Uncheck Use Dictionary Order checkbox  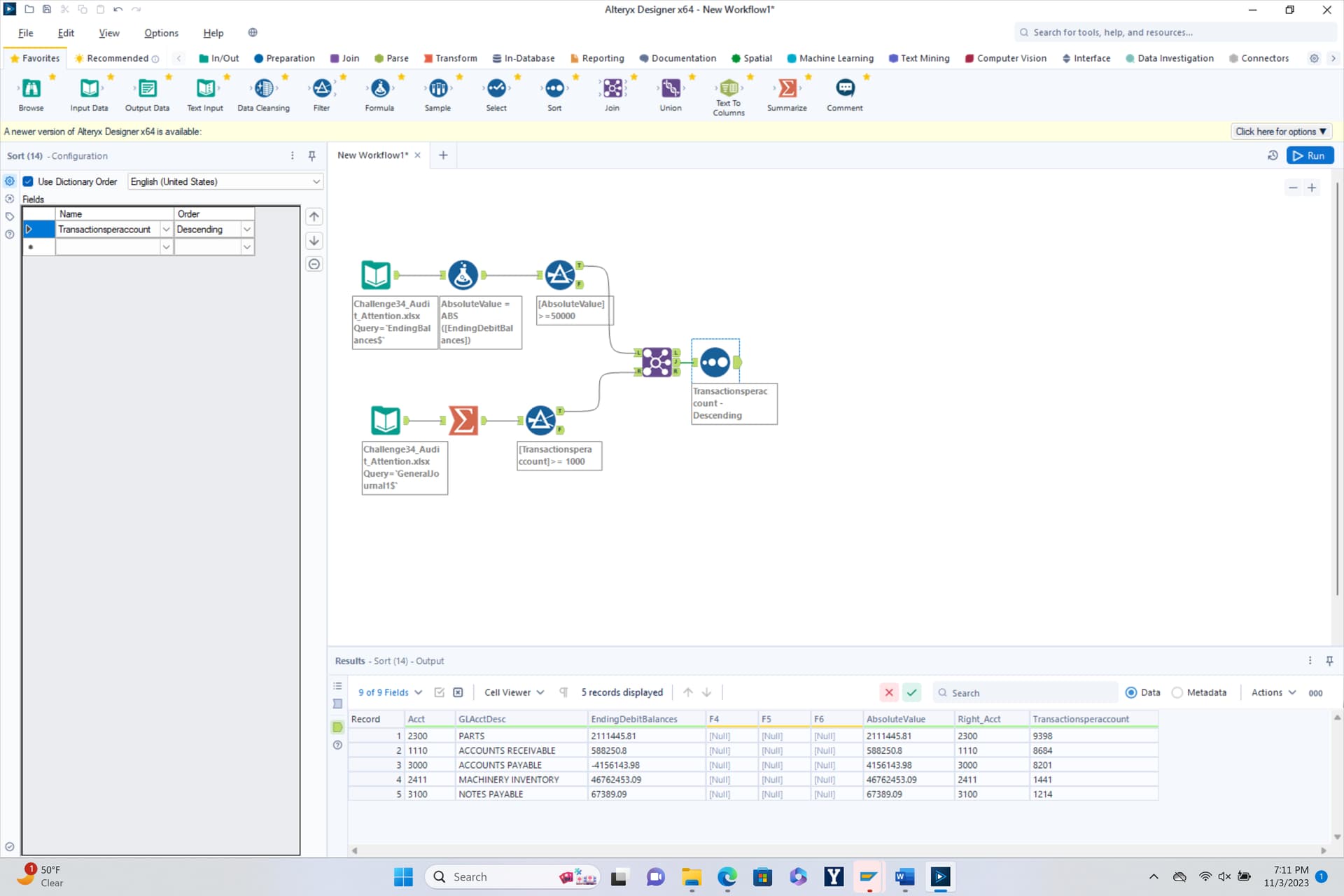[x=29, y=181]
